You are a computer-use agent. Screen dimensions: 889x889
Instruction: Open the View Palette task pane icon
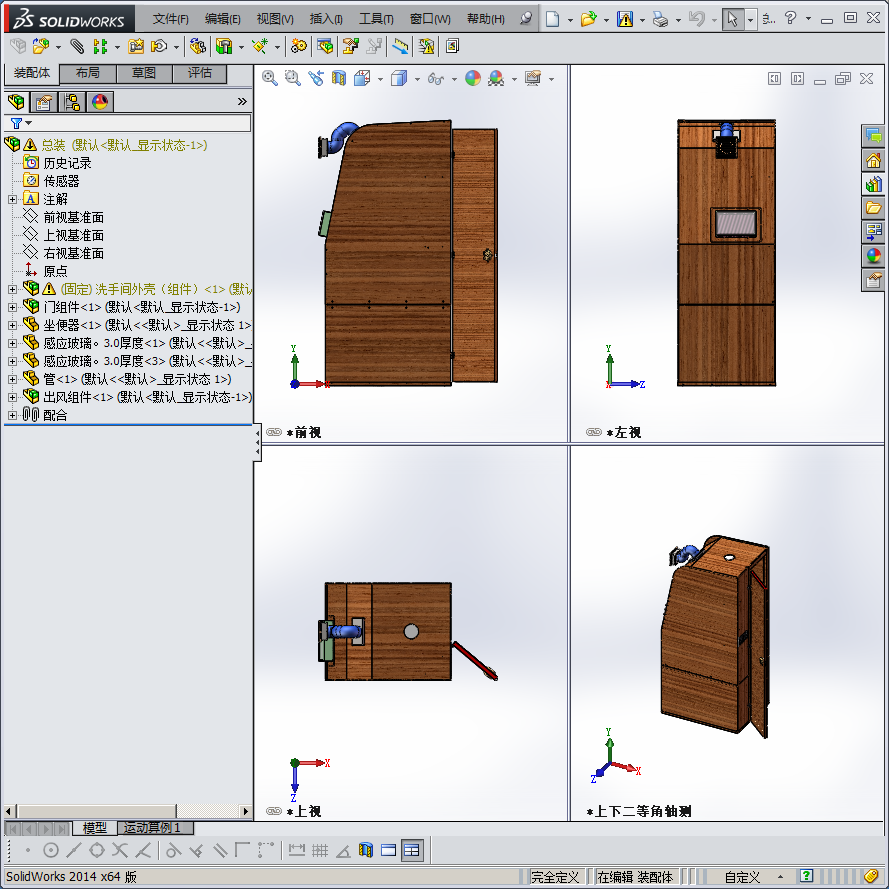[x=873, y=231]
